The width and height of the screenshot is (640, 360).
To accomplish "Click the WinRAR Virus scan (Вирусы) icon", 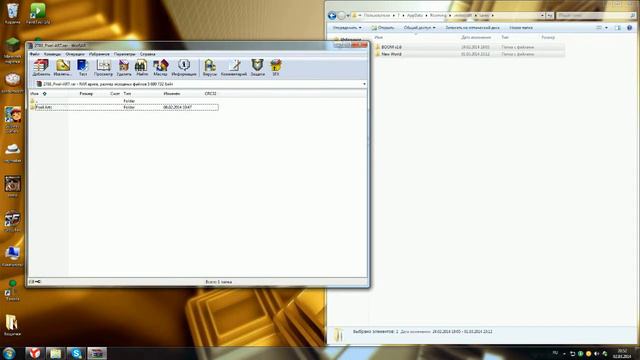I will [210, 68].
